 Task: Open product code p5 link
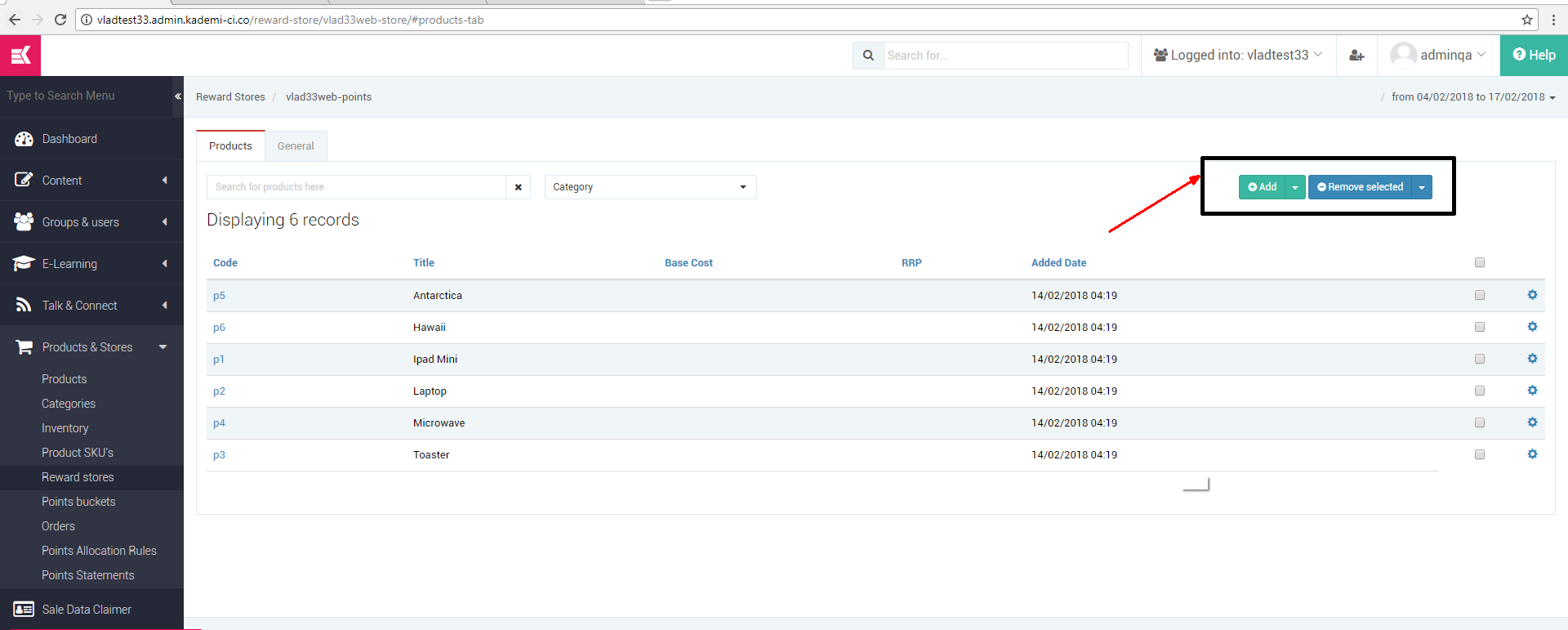coord(219,296)
